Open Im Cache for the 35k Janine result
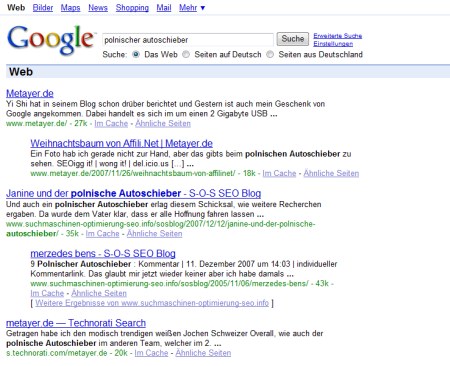 [102, 234]
